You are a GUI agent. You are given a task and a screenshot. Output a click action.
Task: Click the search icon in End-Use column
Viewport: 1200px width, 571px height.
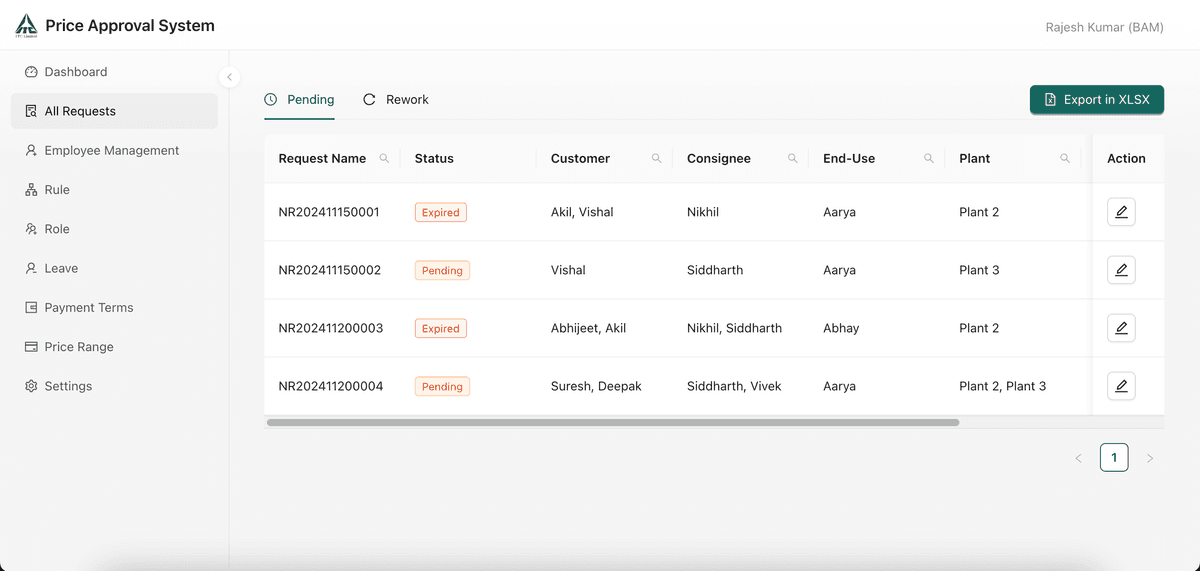928,158
